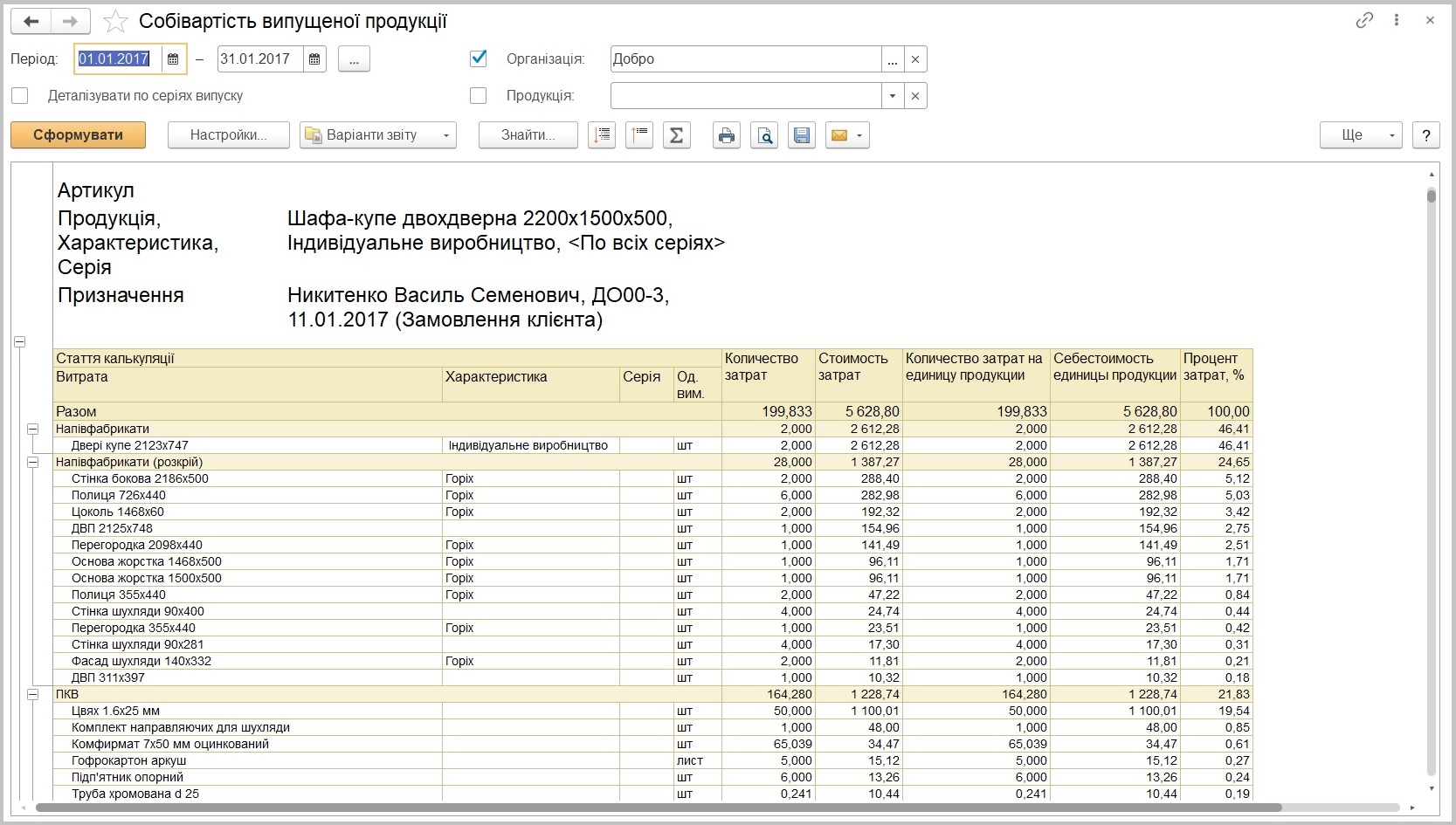The height and width of the screenshot is (825, 1456).
Task: Open the Настройки... dialog
Action: pyautogui.click(x=228, y=135)
